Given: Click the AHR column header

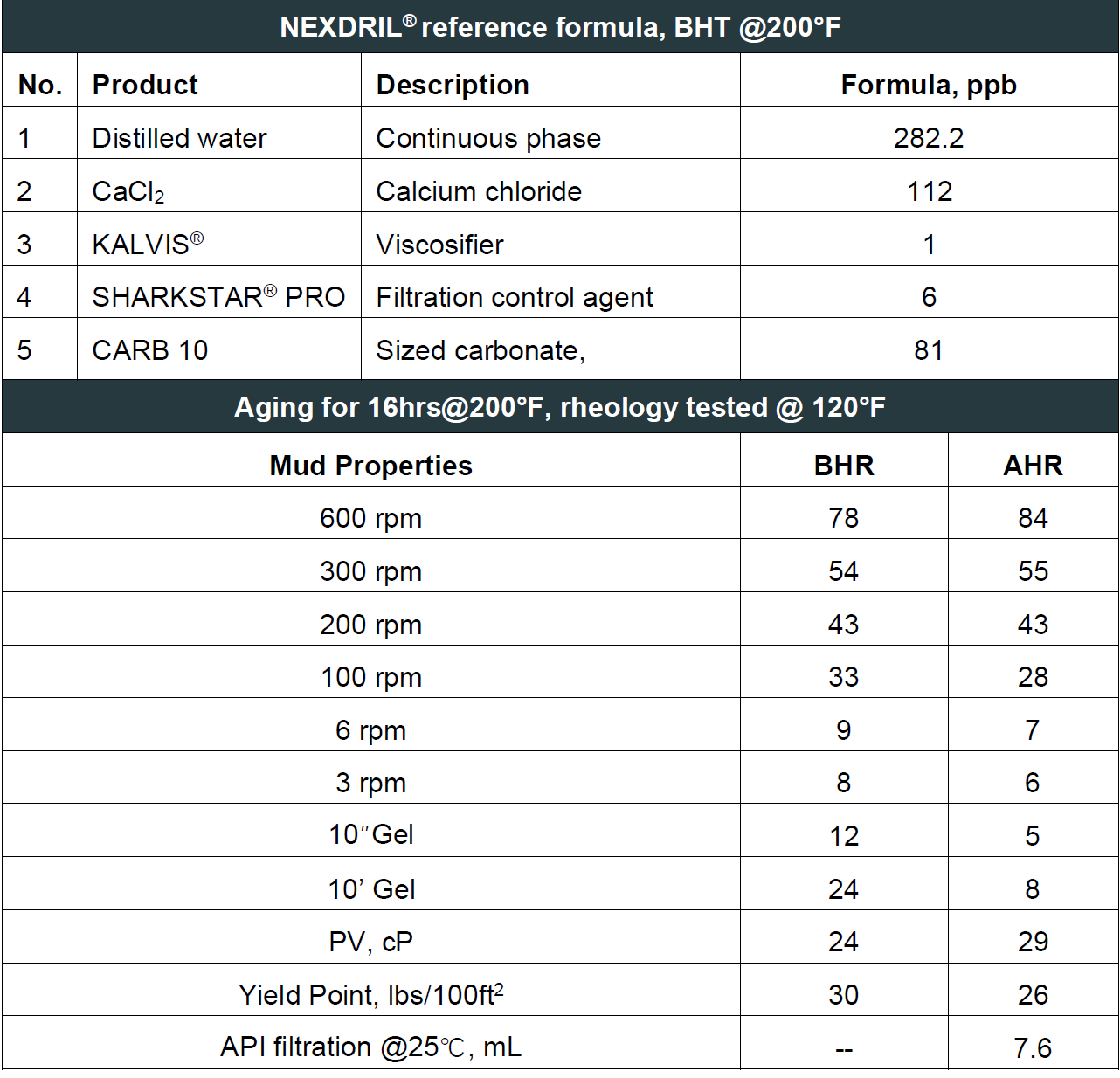Looking at the screenshot, I should (x=1033, y=466).
